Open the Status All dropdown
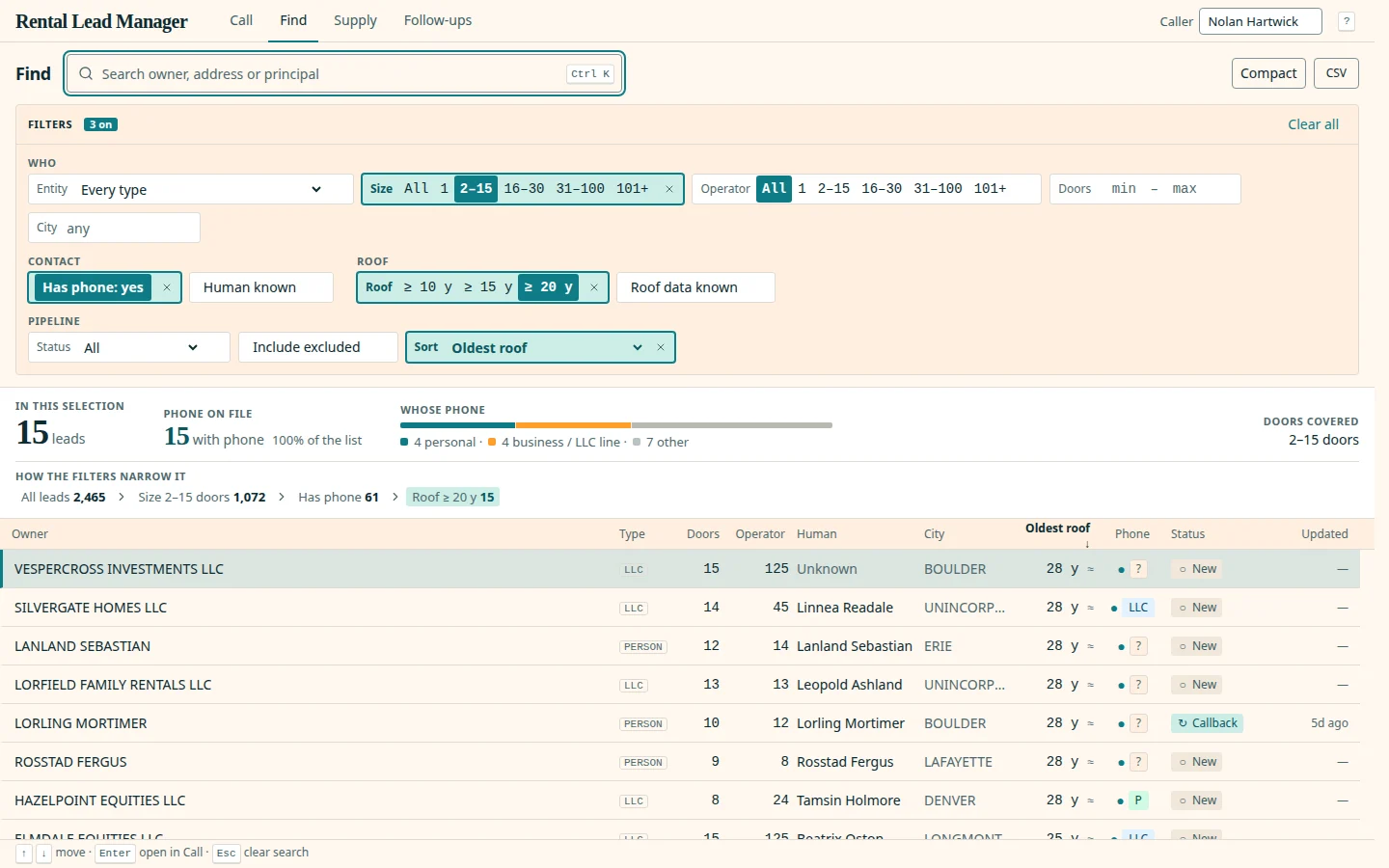The width and height of the screenshot is (1389, 868). tap(129, 347)
